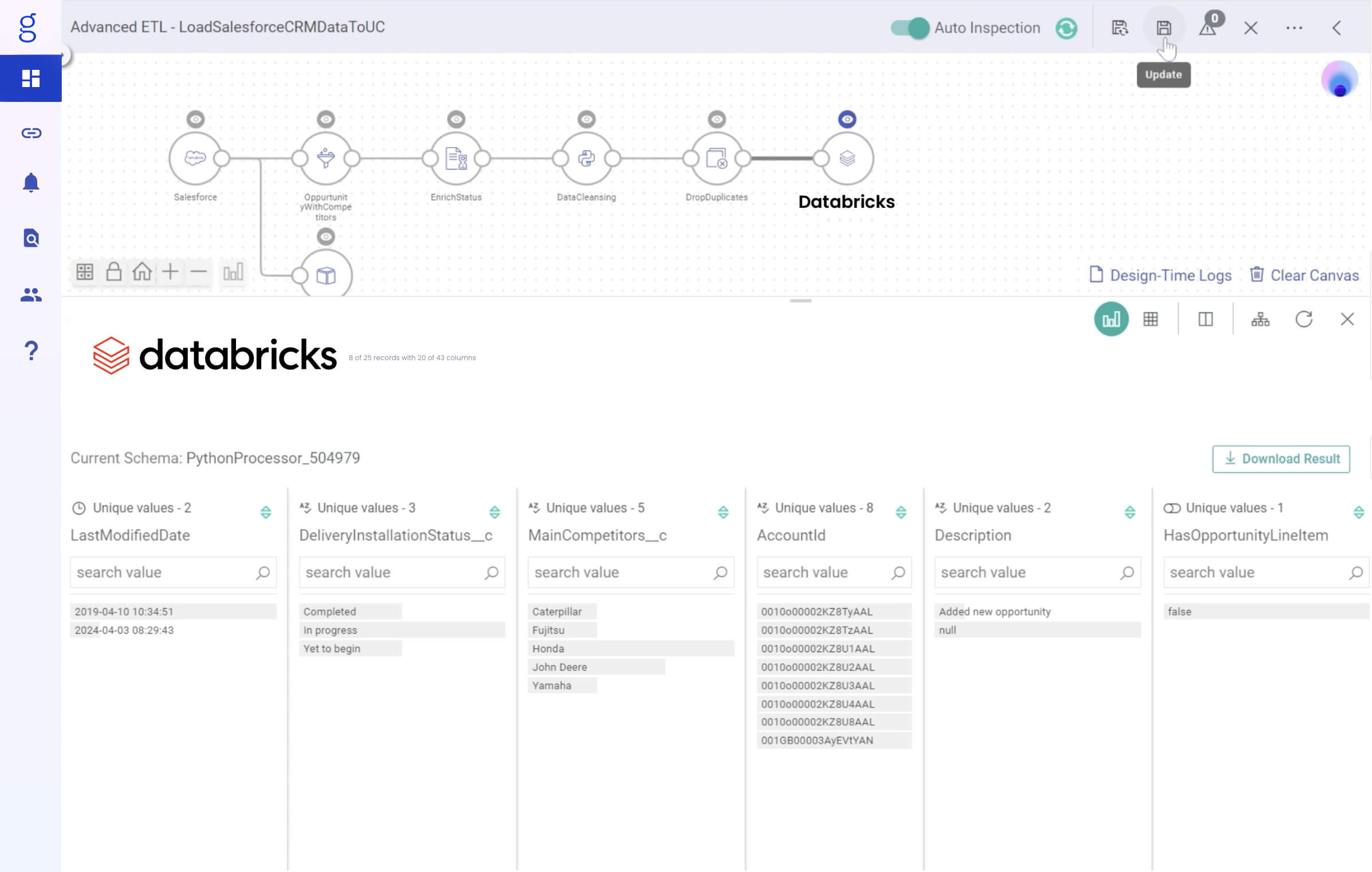Close the inspection results panel

pyautogui.click(x=1347, y=319)
